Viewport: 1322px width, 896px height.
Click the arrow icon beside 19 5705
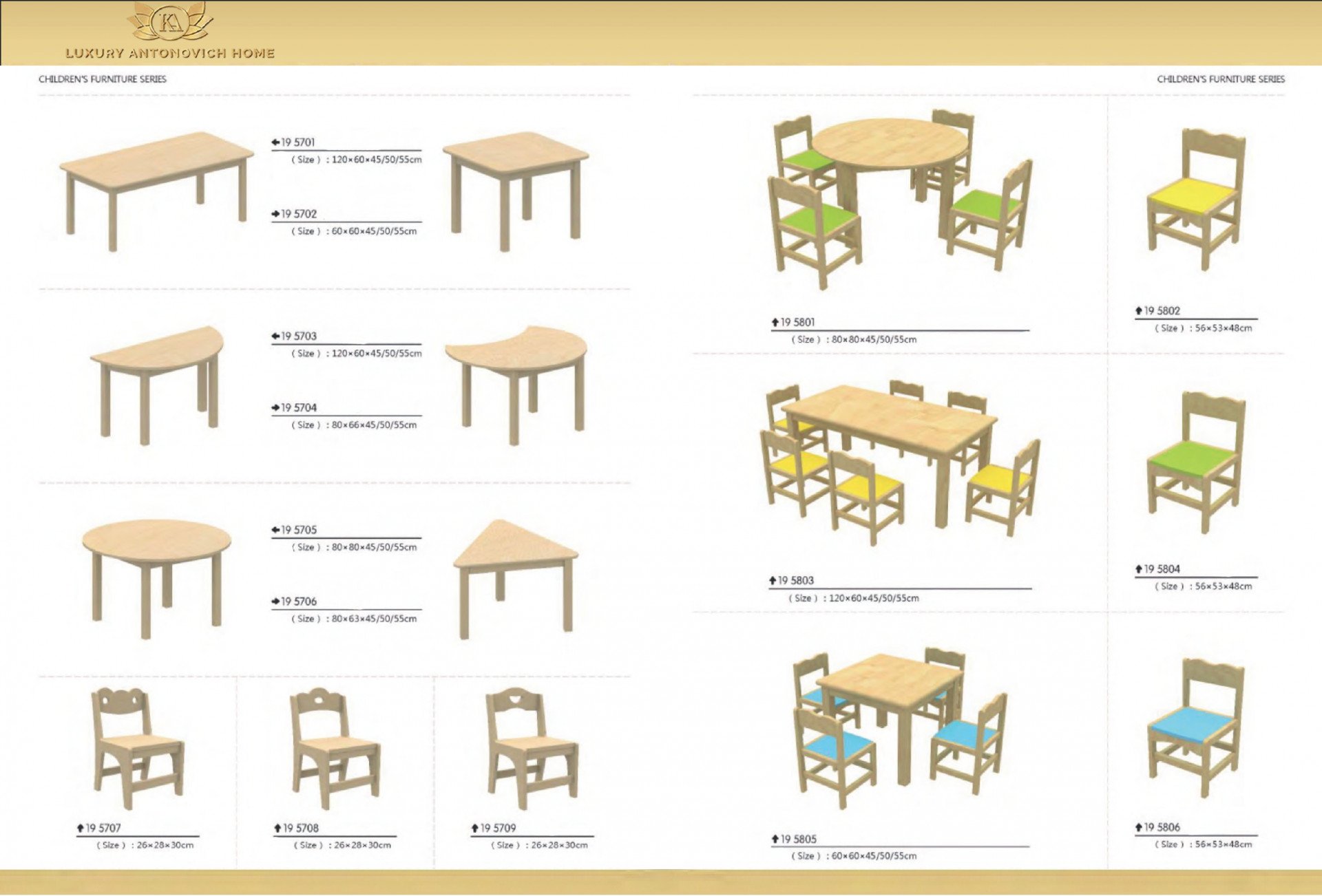(x=275, y=530)
